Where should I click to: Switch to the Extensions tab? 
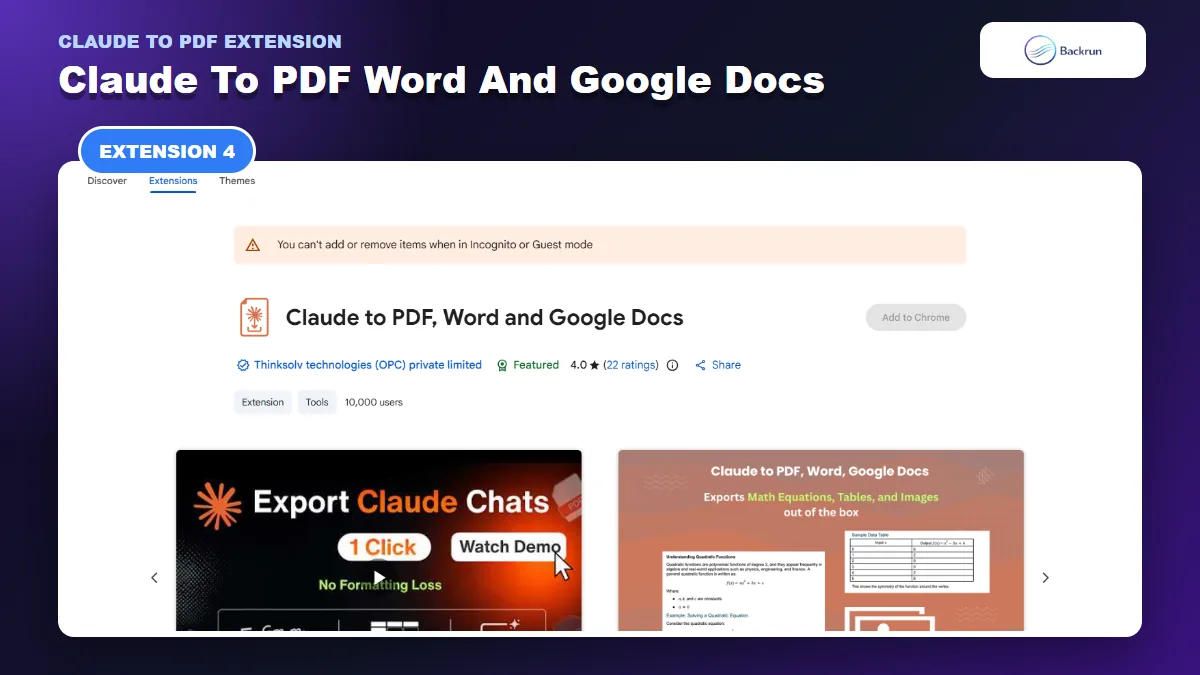coord(173,181)
